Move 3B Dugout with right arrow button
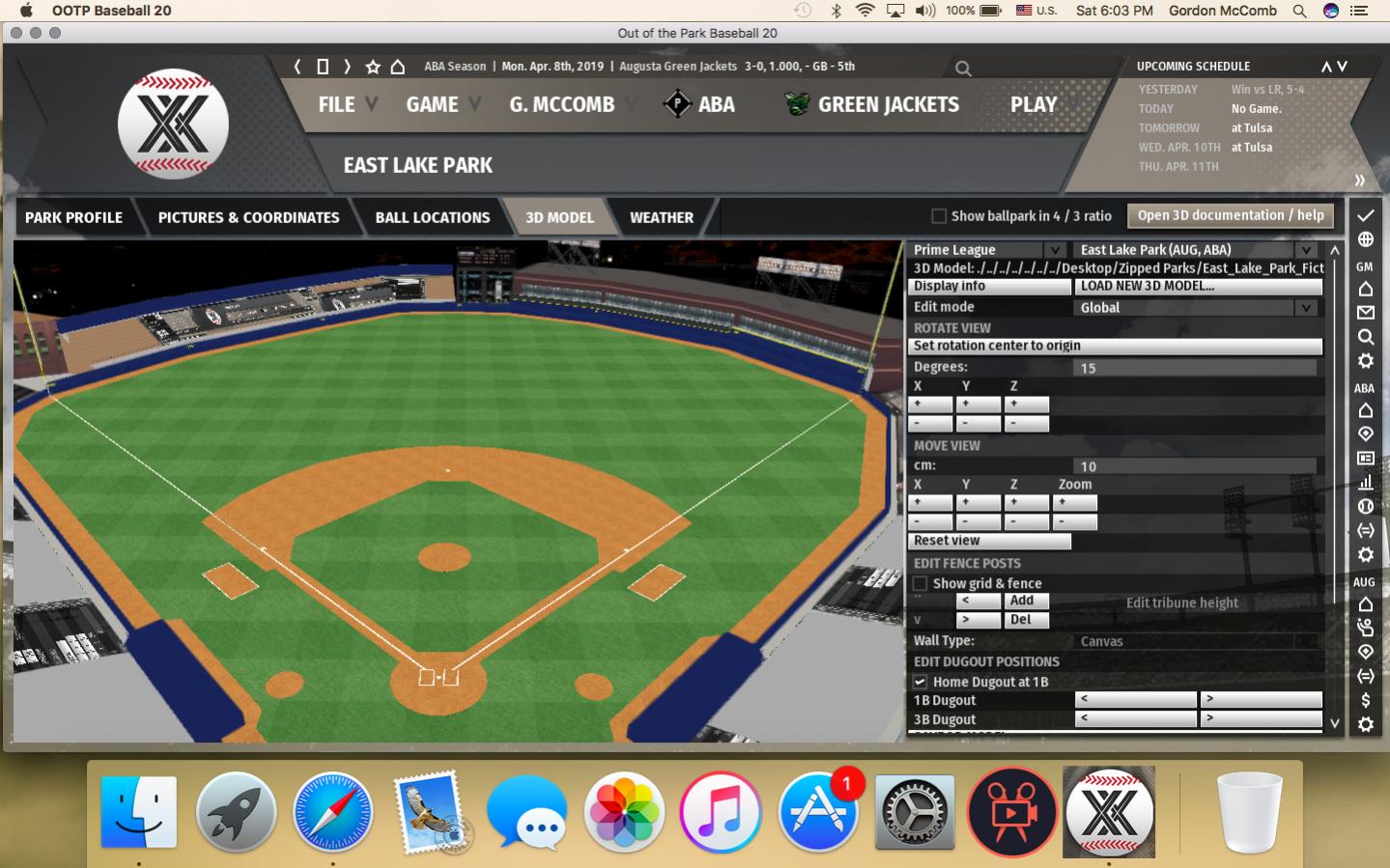Image resolution: width=1390 pixels, height=868 pixels. (x=1262, y=718)
